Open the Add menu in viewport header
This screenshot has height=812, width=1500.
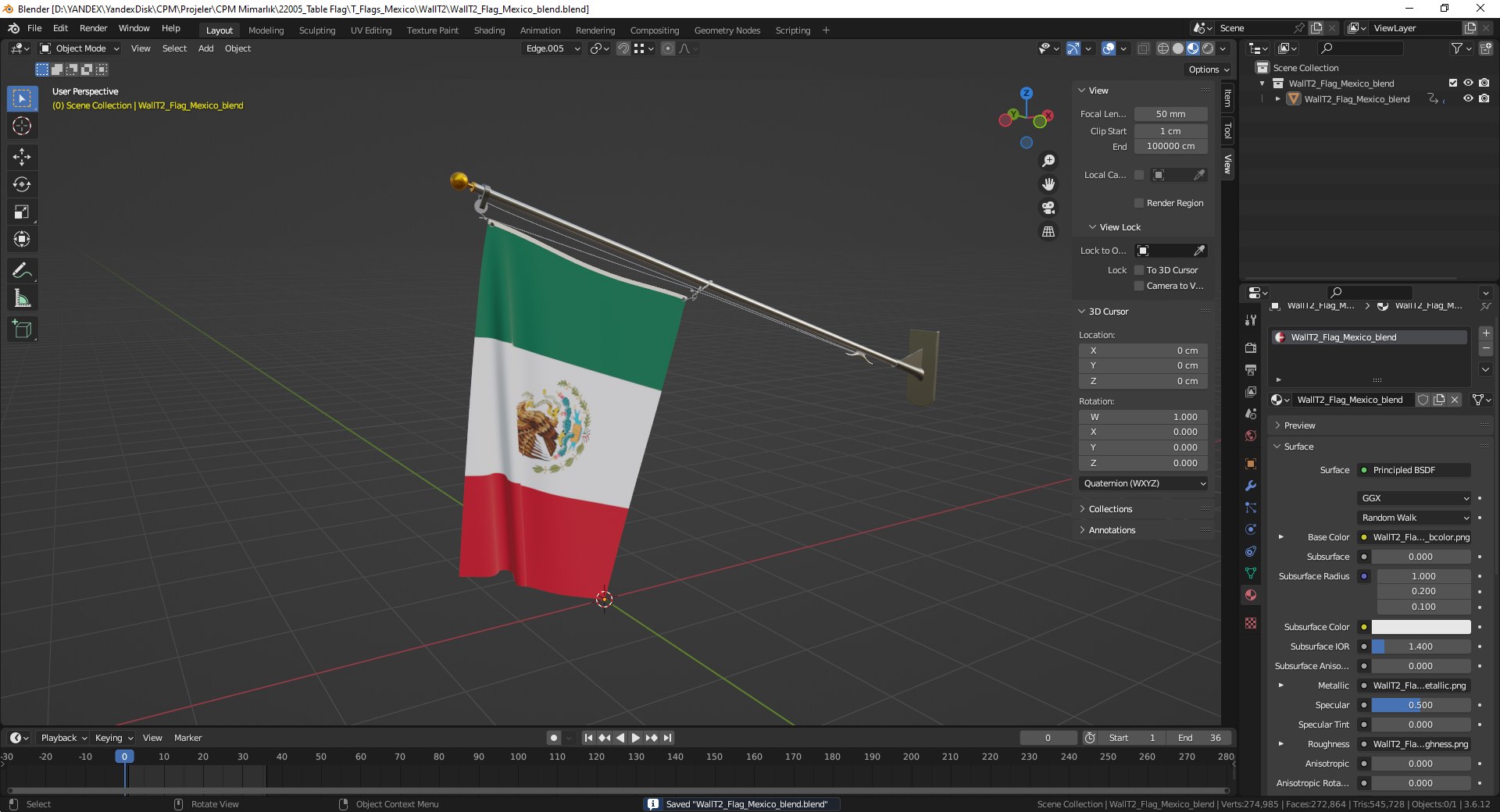click(205, 48)
